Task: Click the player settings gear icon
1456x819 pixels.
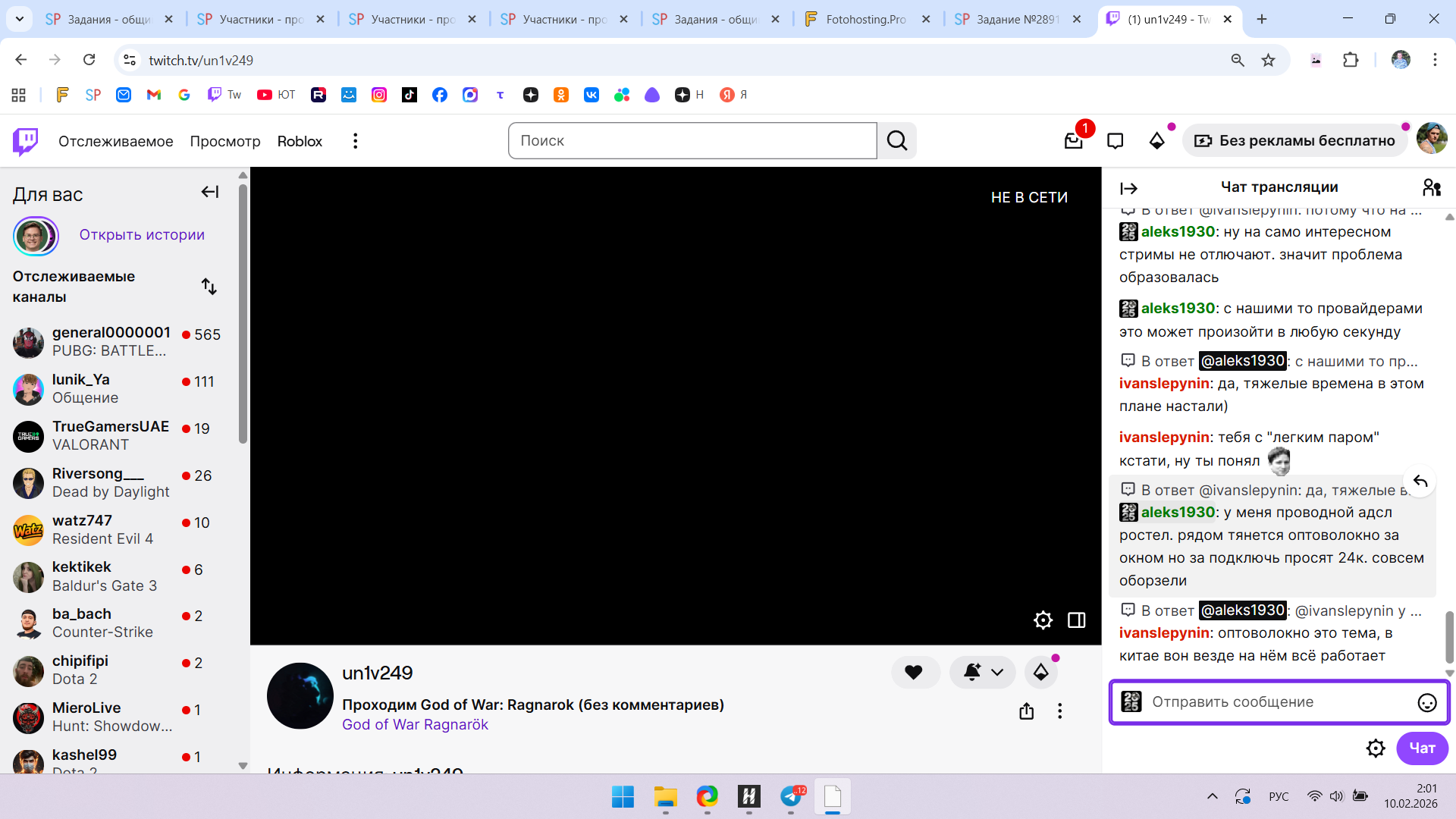Action: click(1043, 620)
